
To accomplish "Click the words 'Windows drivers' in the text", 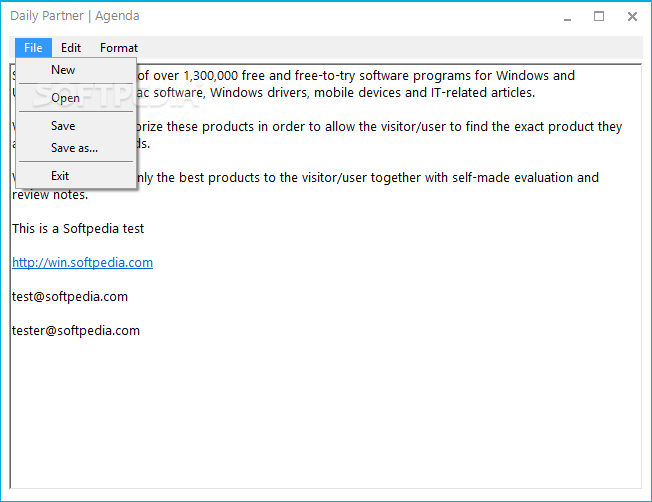I will [259, 92].
